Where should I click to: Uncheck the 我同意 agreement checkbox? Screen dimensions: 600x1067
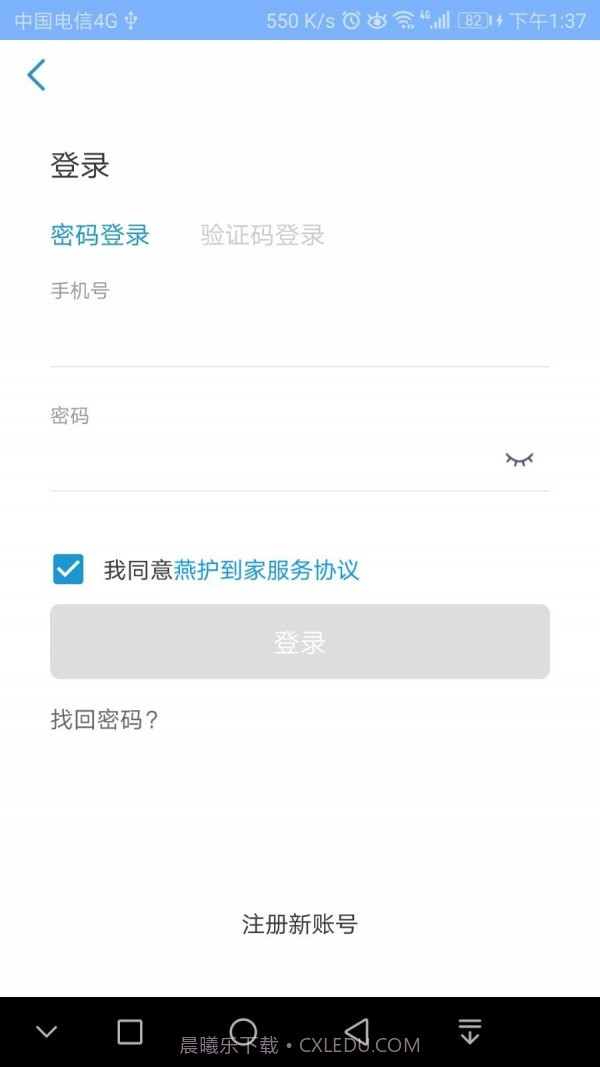pos(67,568)
